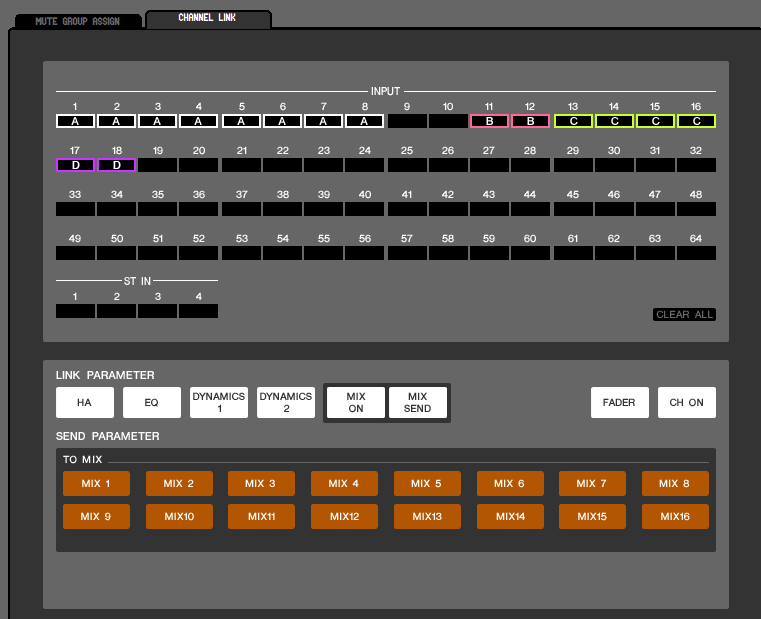Toggle send parameter MIX16
Screen dimensions: 761x619
[x=675, y=517]
